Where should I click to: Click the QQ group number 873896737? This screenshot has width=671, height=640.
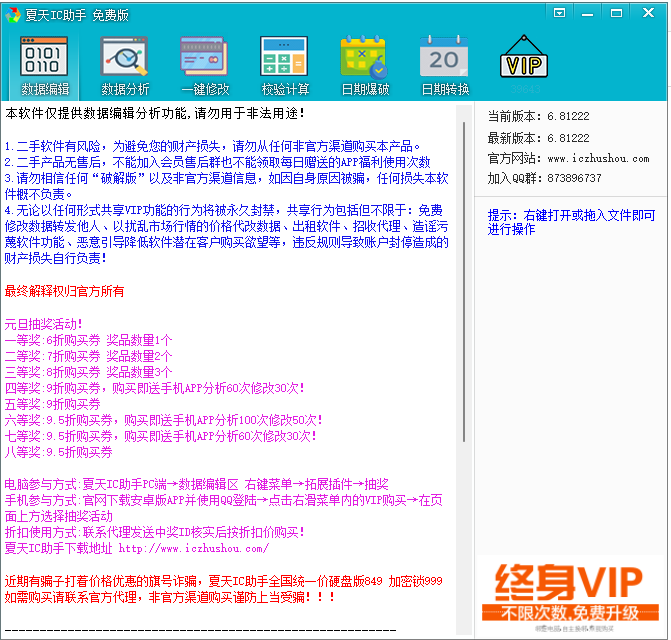tap(574, 178)
